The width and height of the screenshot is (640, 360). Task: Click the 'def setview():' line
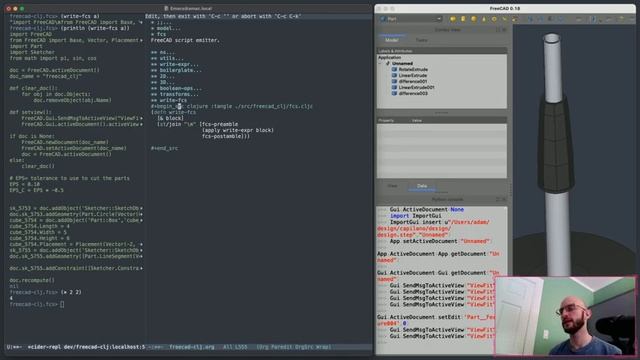(31, 112)
